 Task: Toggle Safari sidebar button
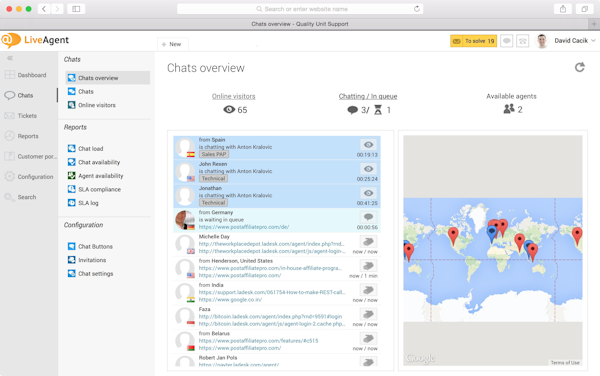[76, 9]
